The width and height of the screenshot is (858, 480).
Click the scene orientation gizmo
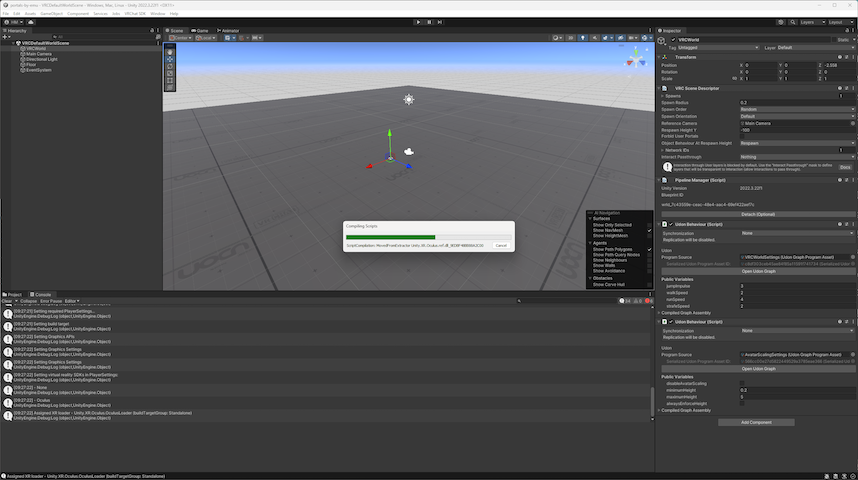tap(634, 60)
